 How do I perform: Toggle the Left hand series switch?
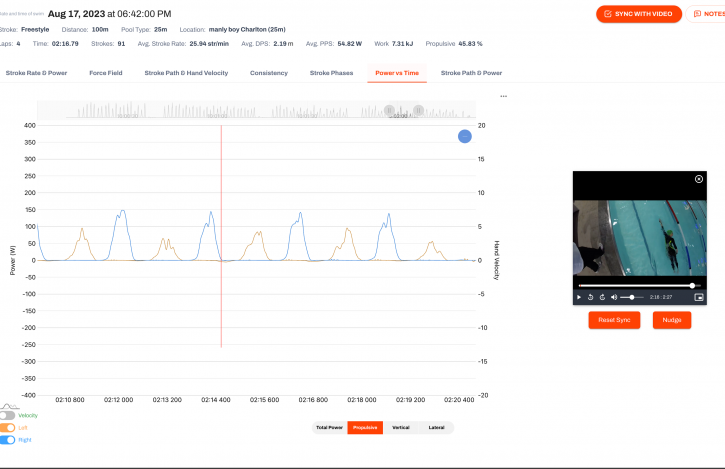[x=7, y=428]
